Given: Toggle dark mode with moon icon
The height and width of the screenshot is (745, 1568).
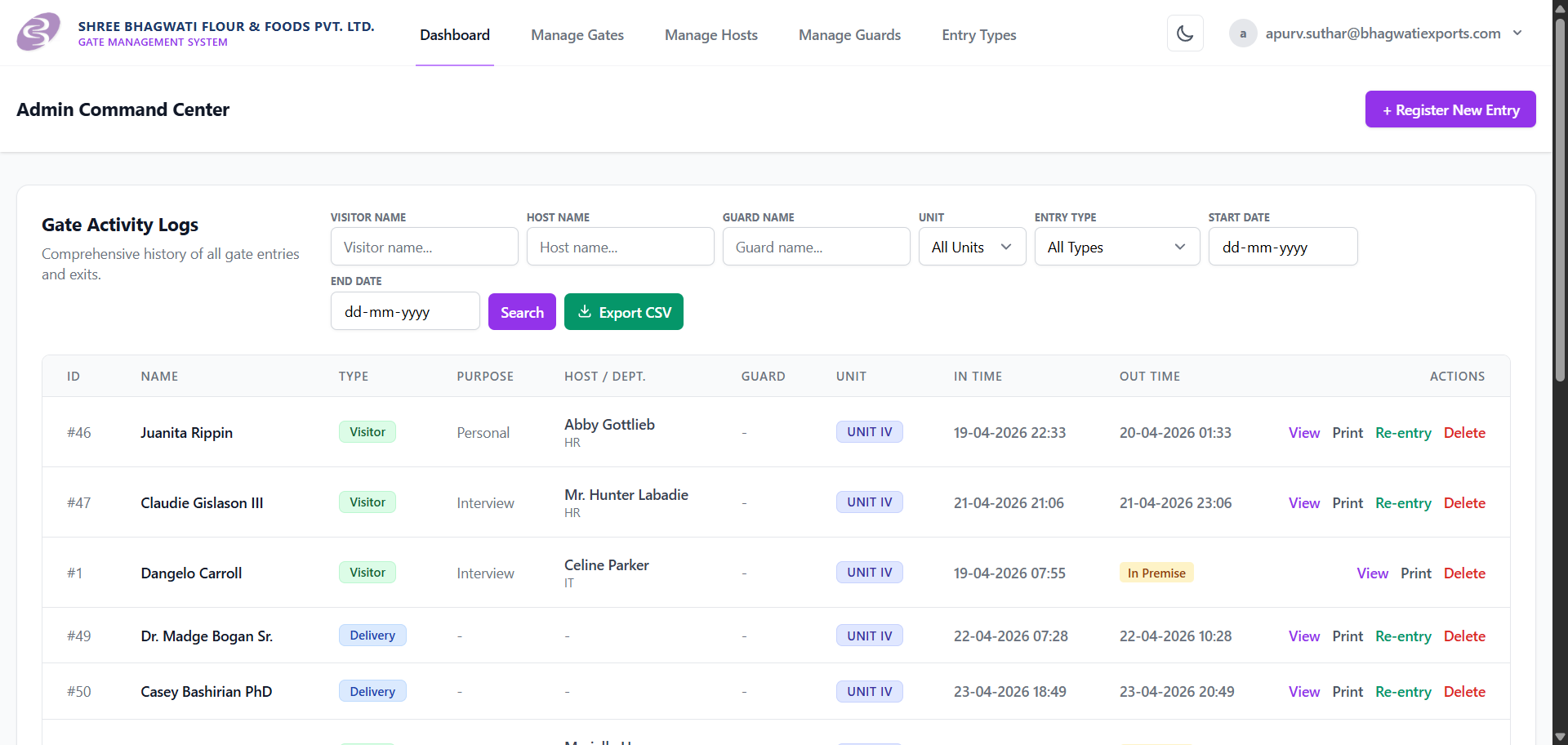Looking at the screenshot, I should [x=1185, y=33].
